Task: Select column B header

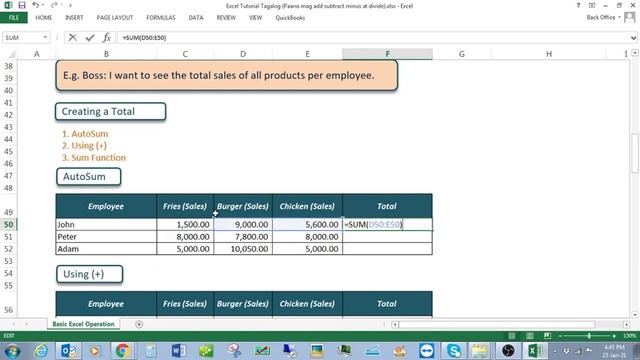Action: coord(106,54)
